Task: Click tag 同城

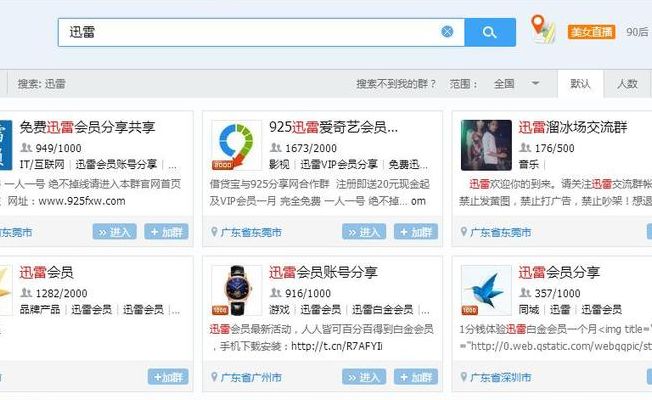Action: [529, 310]
